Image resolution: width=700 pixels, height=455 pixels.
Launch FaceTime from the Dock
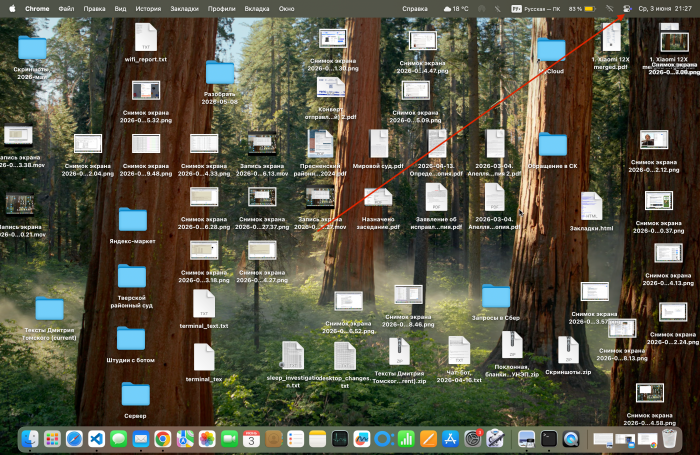pyautogui.click(x=229, y=439)
